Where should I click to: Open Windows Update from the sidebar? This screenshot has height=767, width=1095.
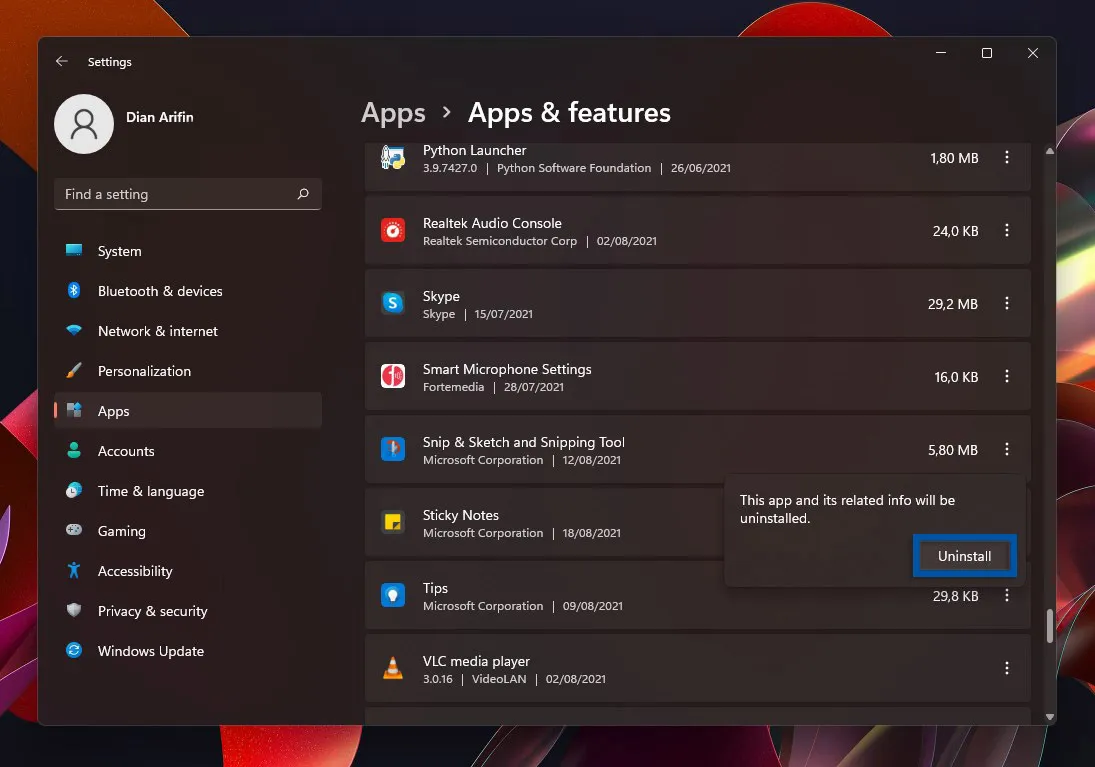[x=150, y=651]
